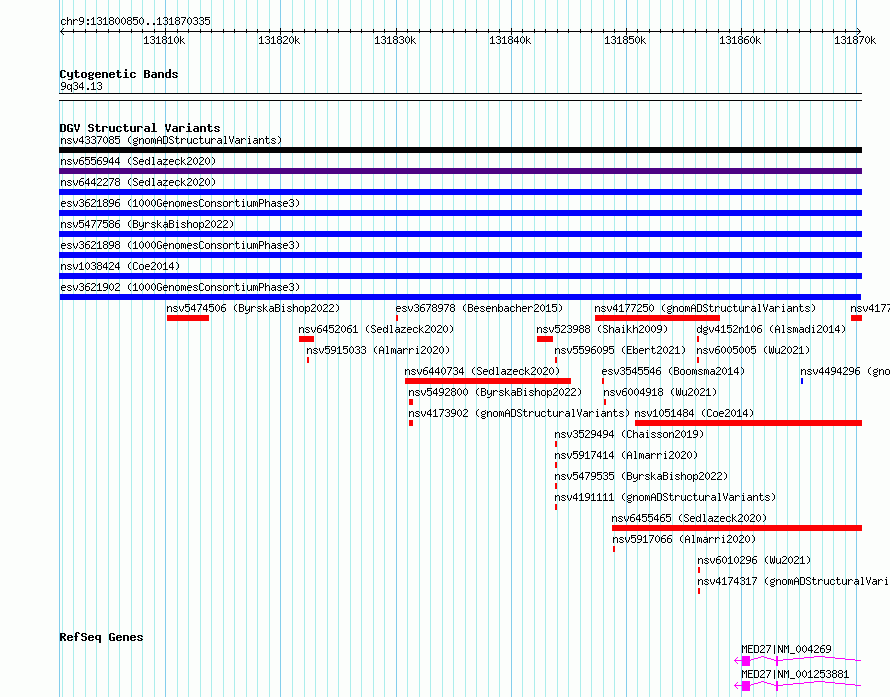The width and height of the screenshot is (890, 697).
Task: Select the red nsv6440734 Sedlazeck2020 bar
Action: (488, 381)
